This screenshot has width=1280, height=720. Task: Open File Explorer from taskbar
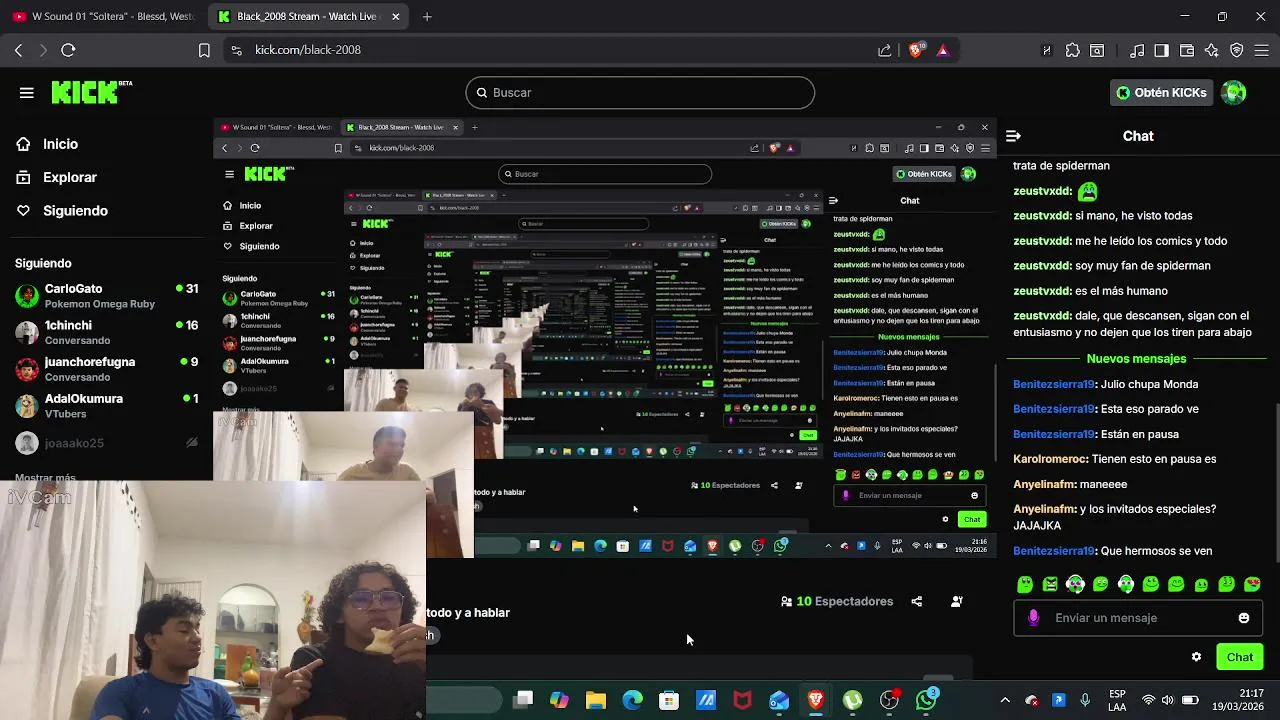point(596,700)
